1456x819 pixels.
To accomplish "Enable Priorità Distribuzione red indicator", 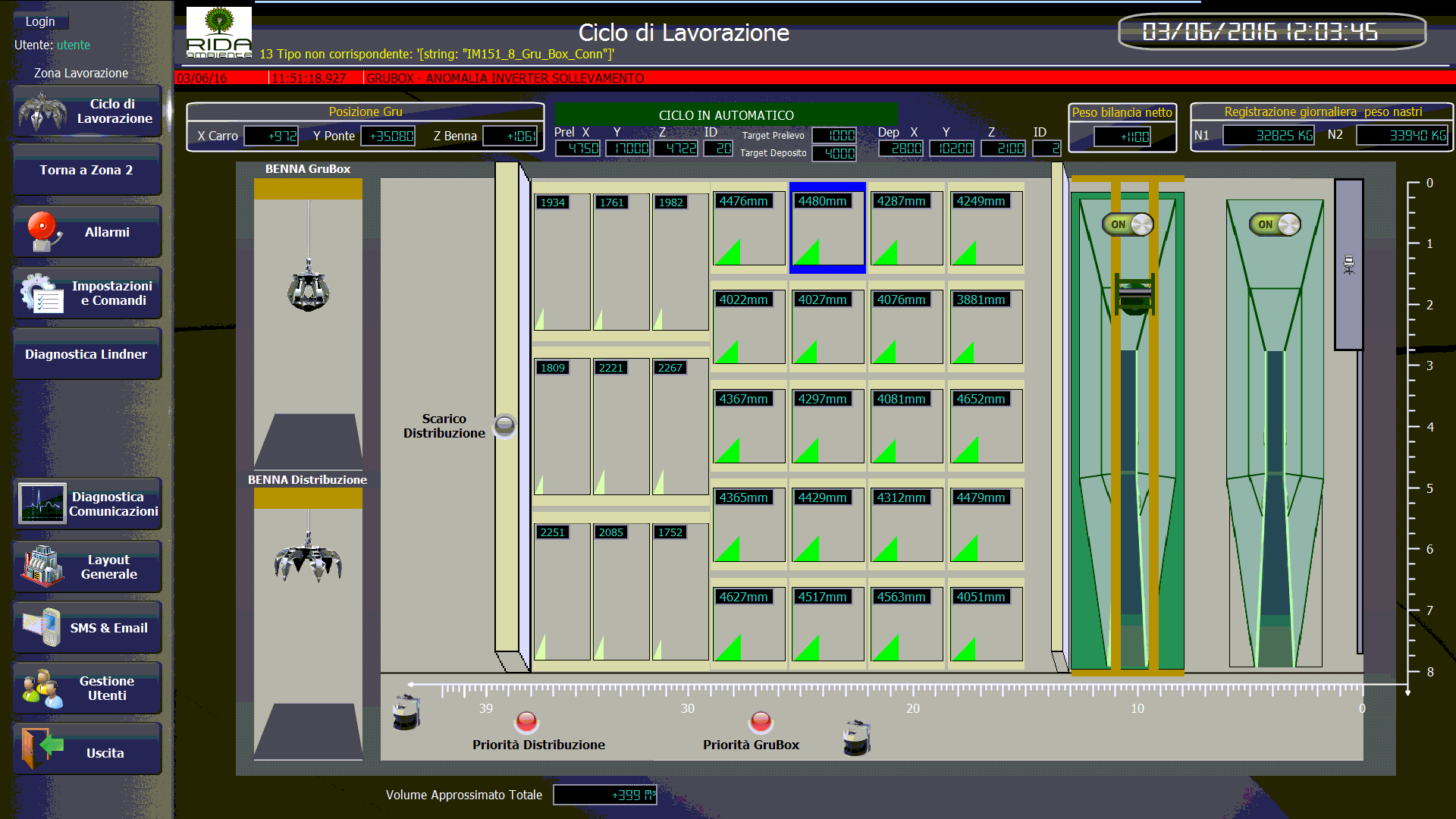I will pos(526,720).
